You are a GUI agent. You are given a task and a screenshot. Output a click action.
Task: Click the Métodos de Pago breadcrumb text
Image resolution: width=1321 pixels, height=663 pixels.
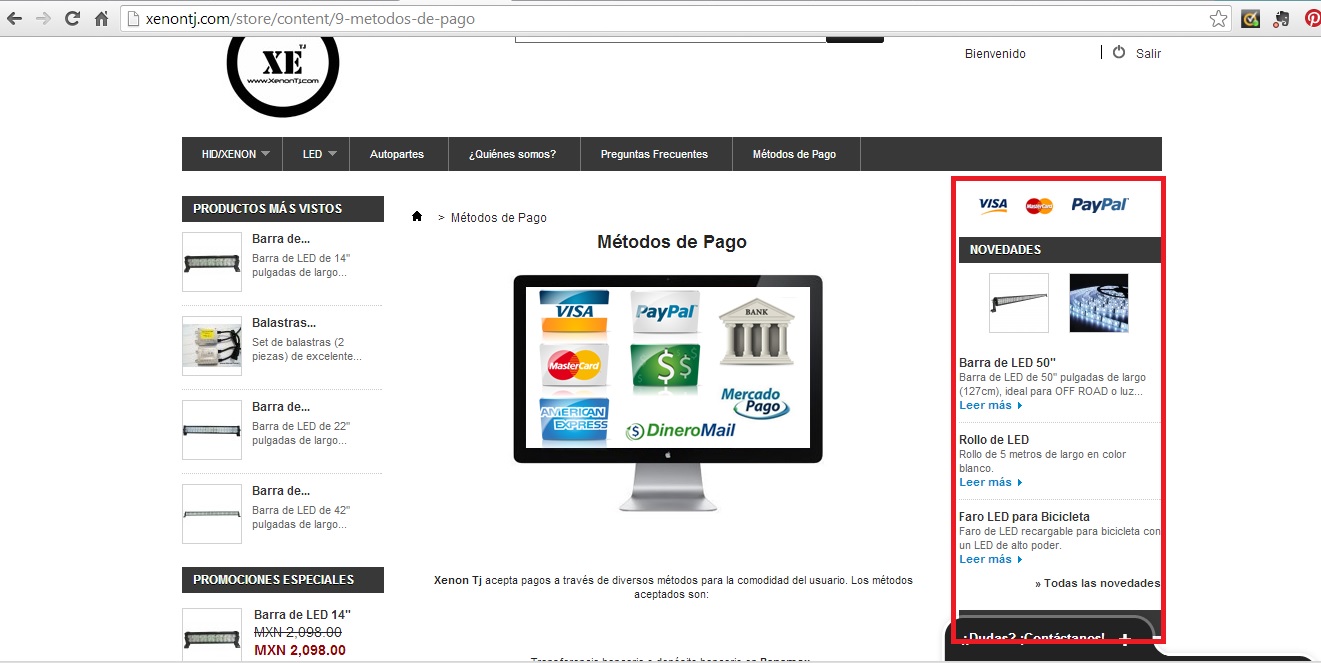click(499, 217)
